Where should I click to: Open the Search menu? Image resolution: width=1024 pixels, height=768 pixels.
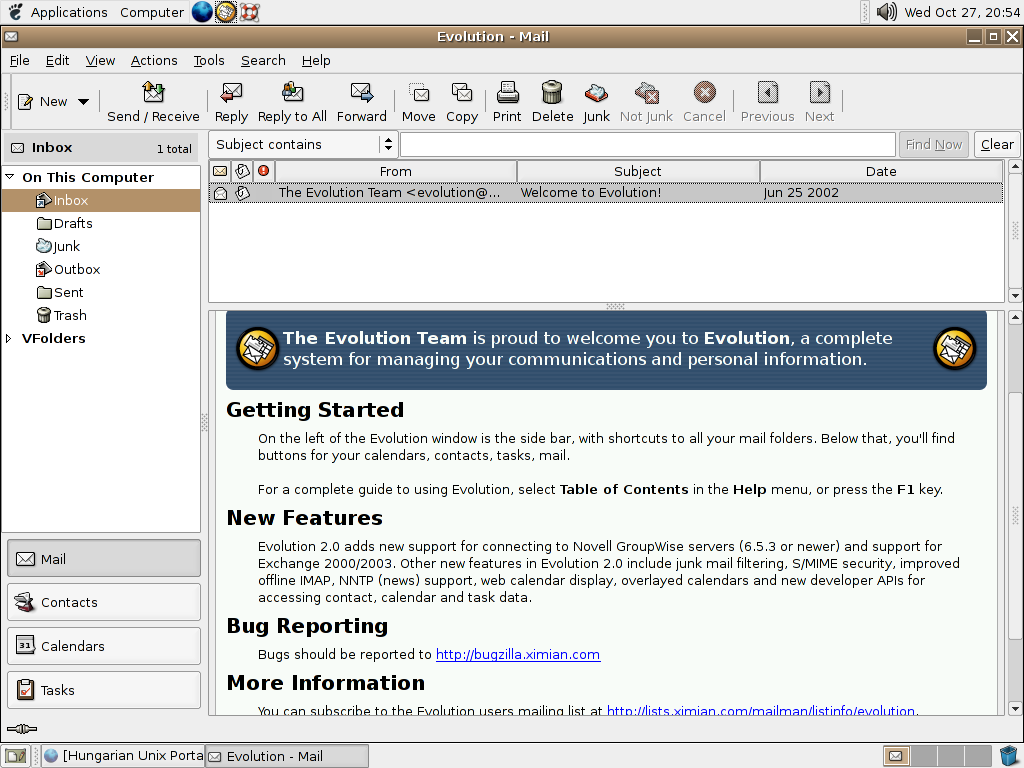coord(263,61)
